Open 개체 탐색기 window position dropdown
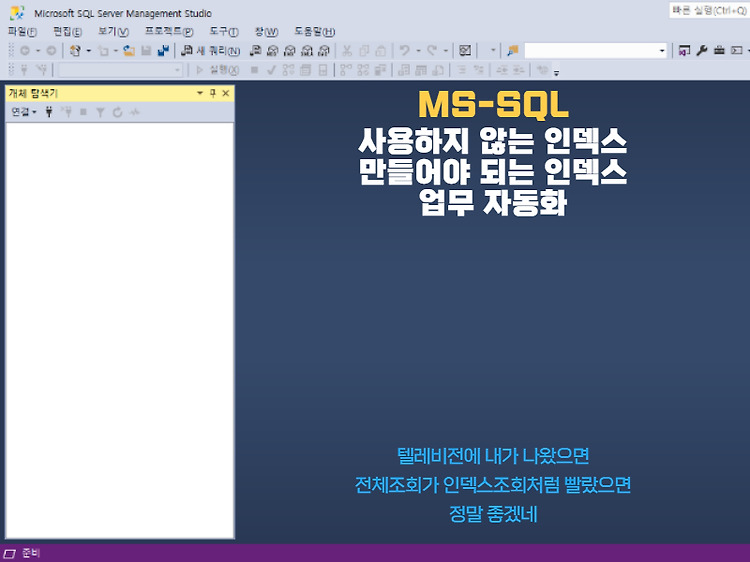 [200, 93]
